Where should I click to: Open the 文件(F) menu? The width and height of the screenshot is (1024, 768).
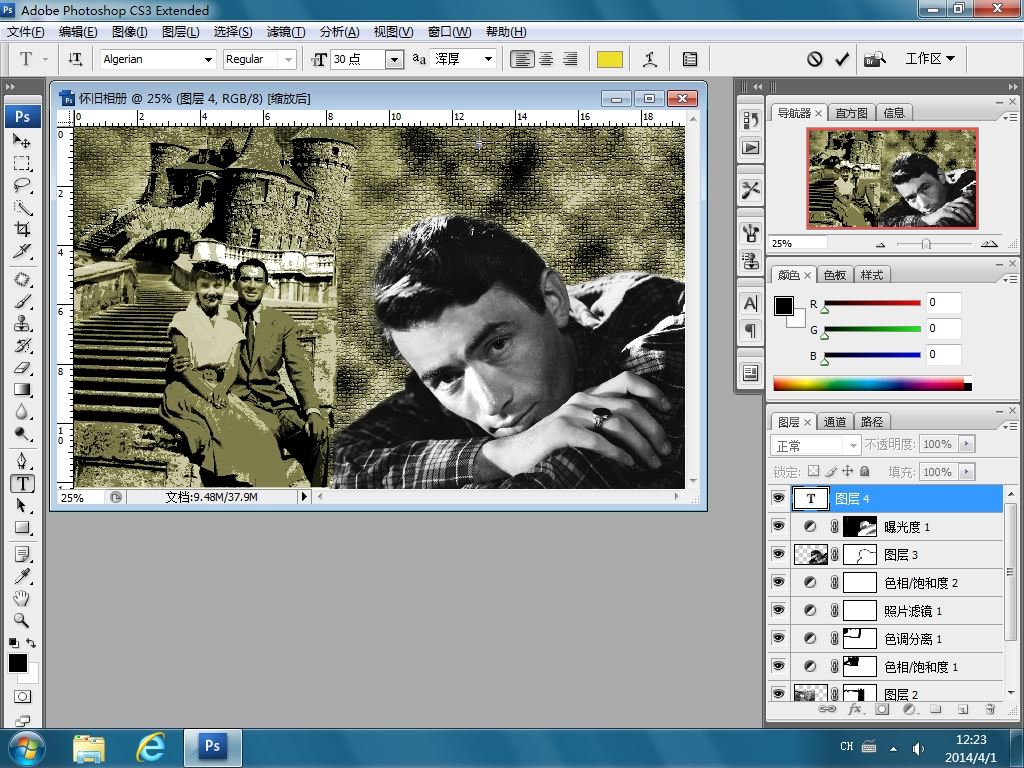point(25,32)
